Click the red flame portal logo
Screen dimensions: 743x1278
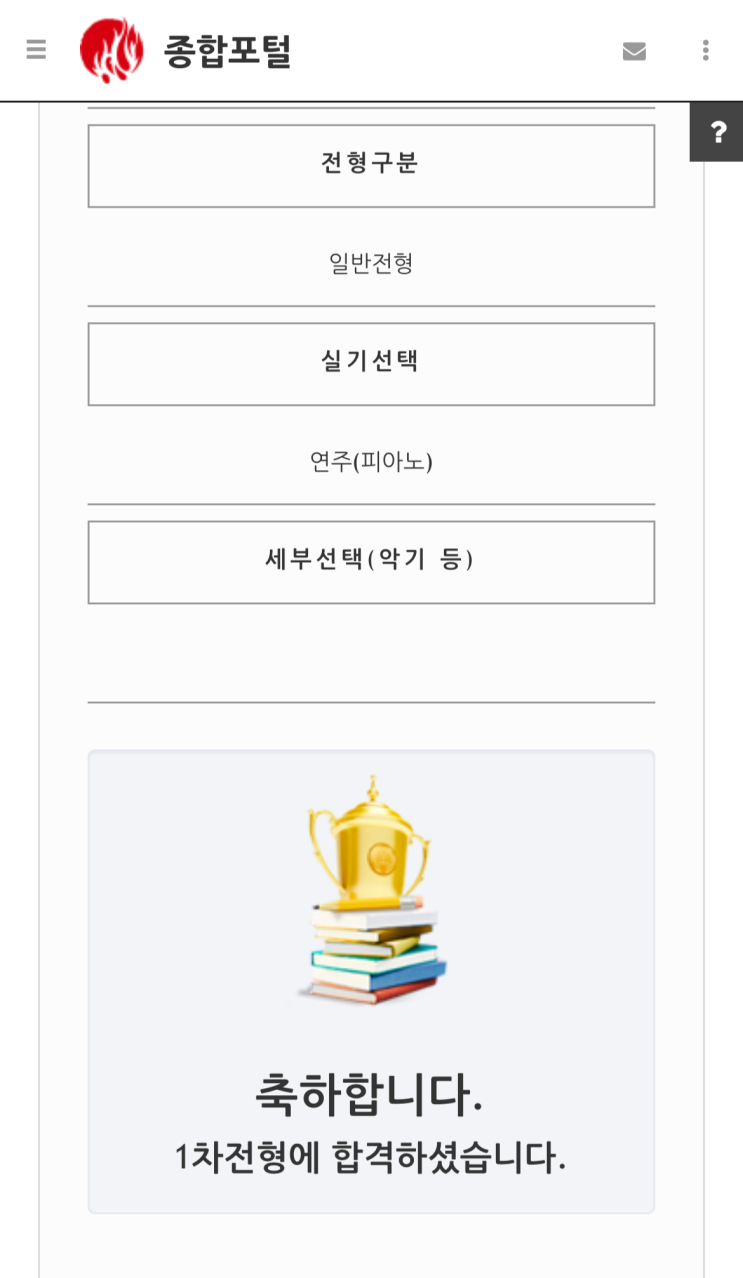pyautogui.click(x=111, y=50)
